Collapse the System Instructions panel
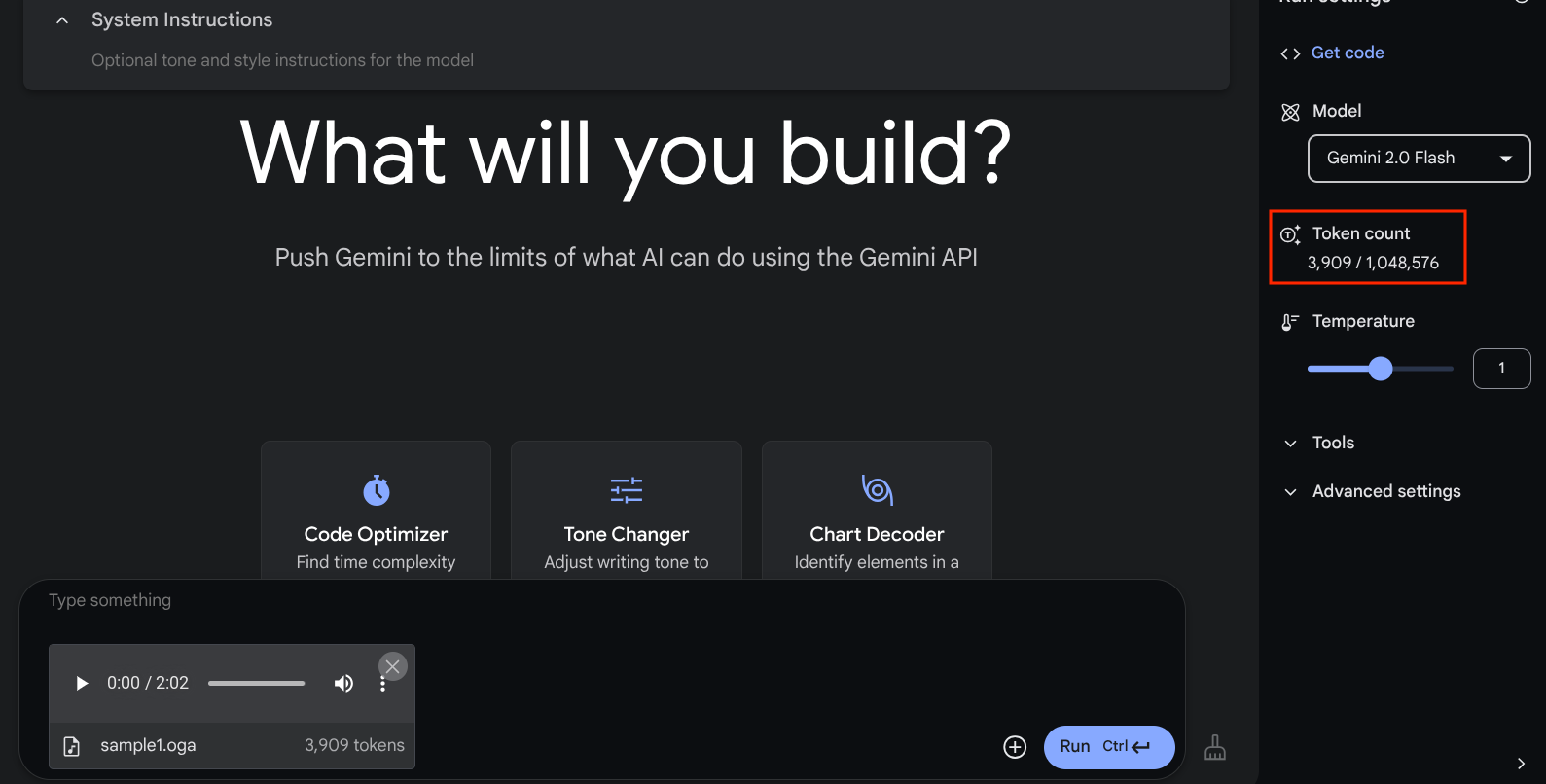The image size is (1546, 784). pos(62,20)
